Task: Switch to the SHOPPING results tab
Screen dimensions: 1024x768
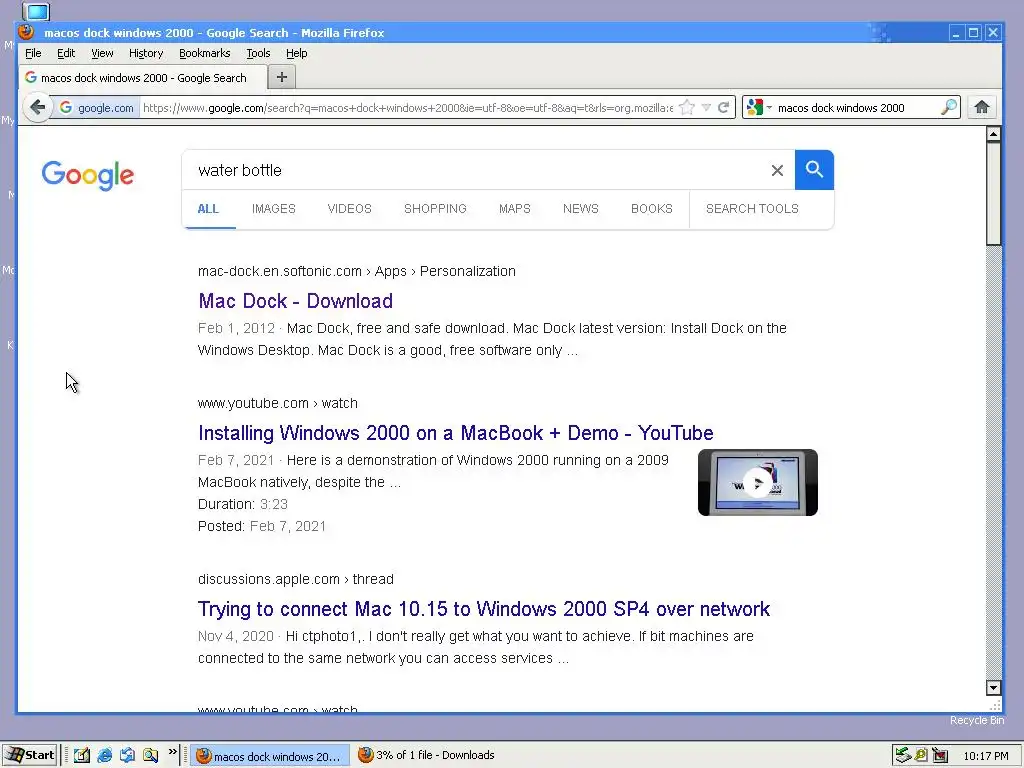Action: pos(435,209)
